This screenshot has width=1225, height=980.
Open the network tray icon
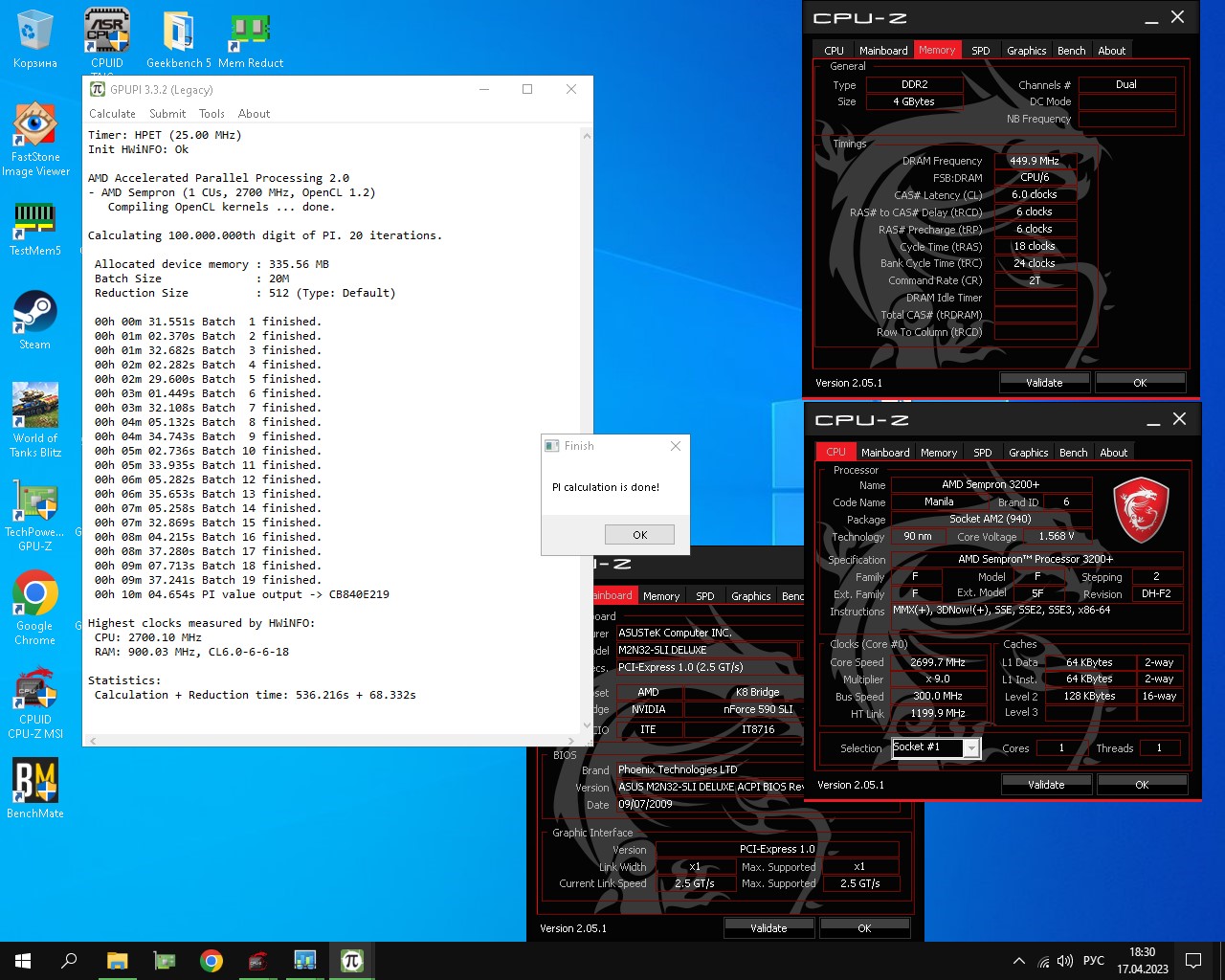click(x=1043, y=961)
